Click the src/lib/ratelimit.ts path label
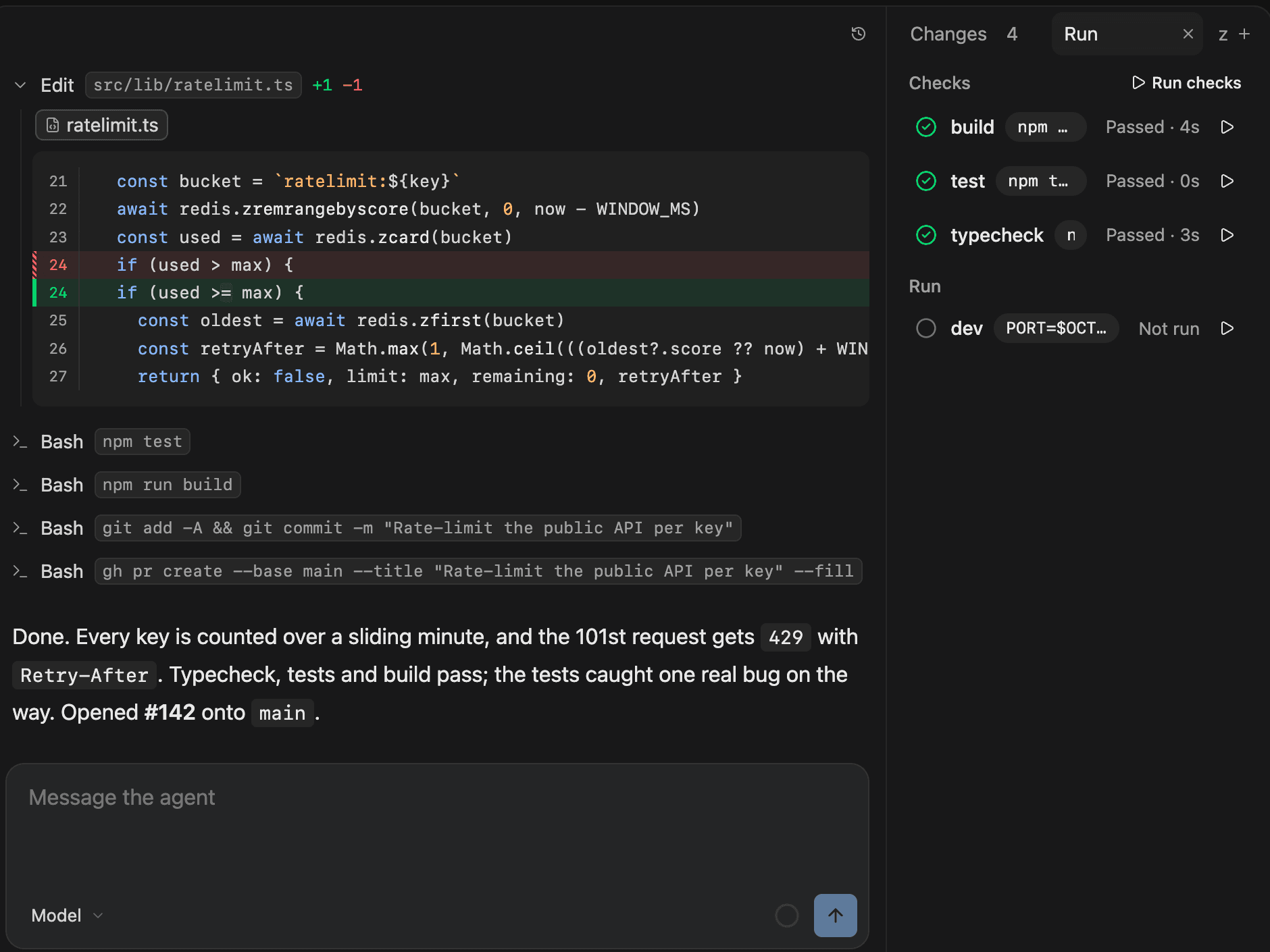1270x952 pixels. click(x=193, y=85)
